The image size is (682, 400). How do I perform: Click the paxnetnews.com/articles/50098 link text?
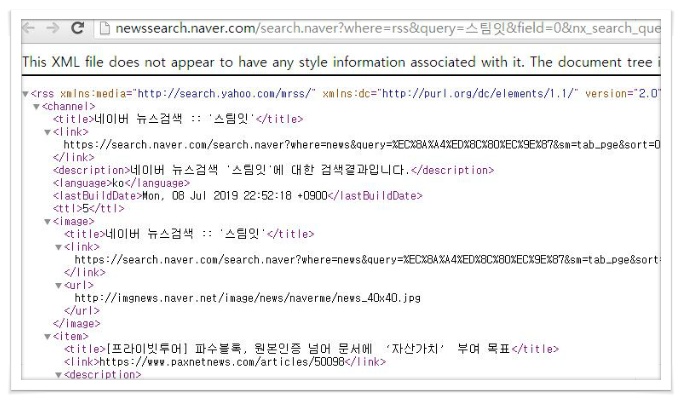[222, 362]
